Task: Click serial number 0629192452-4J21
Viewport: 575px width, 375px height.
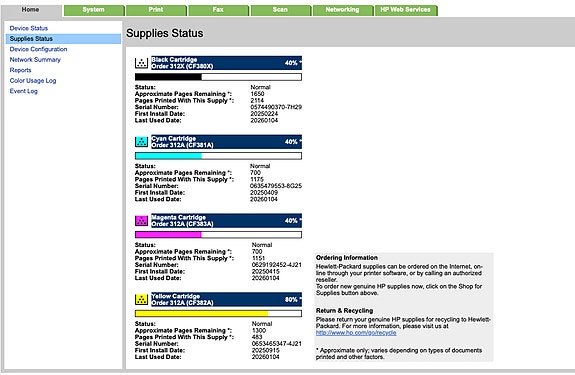Action: pos(276,265)
